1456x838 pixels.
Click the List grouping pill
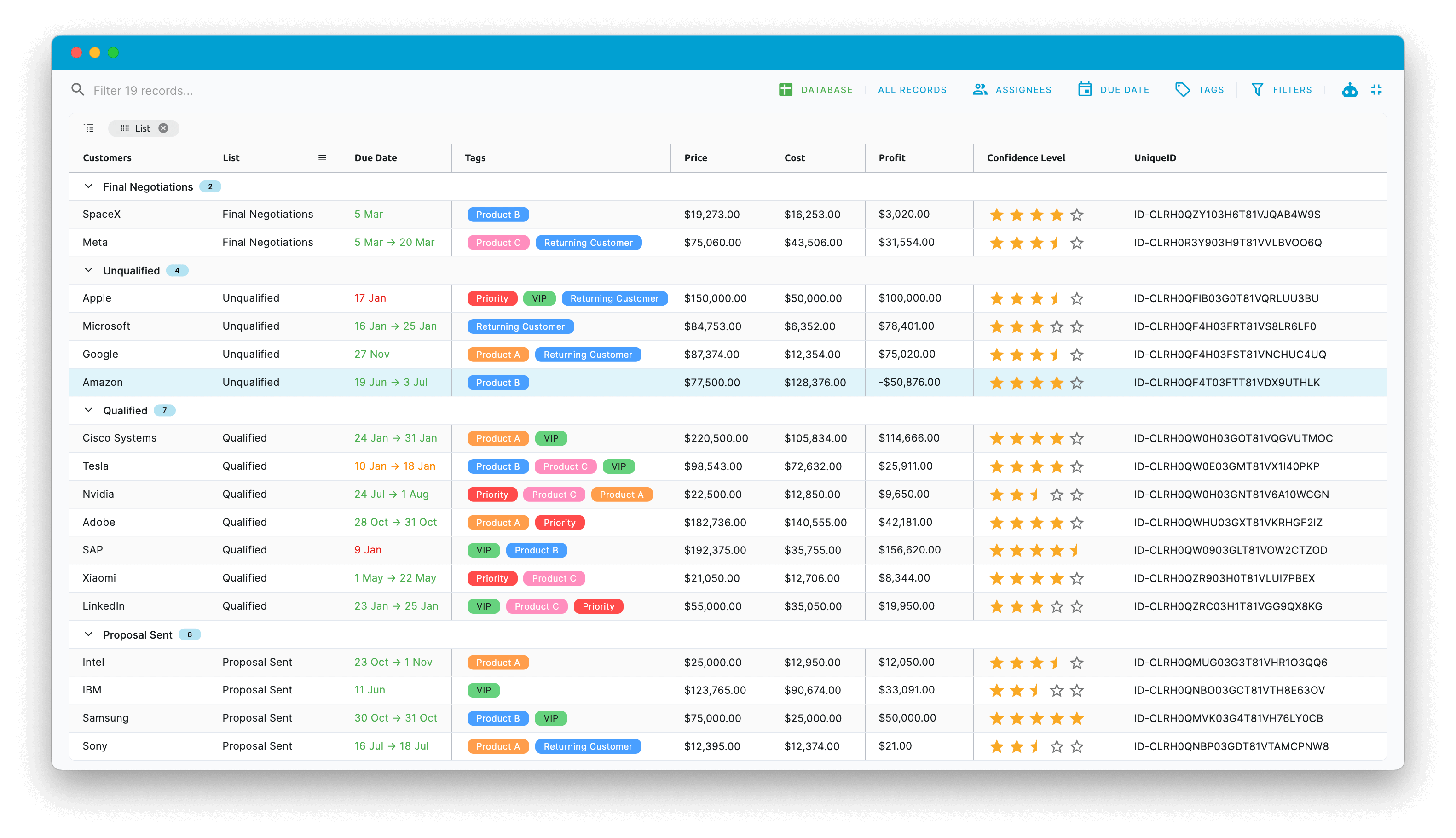click(x=143, y=128)
